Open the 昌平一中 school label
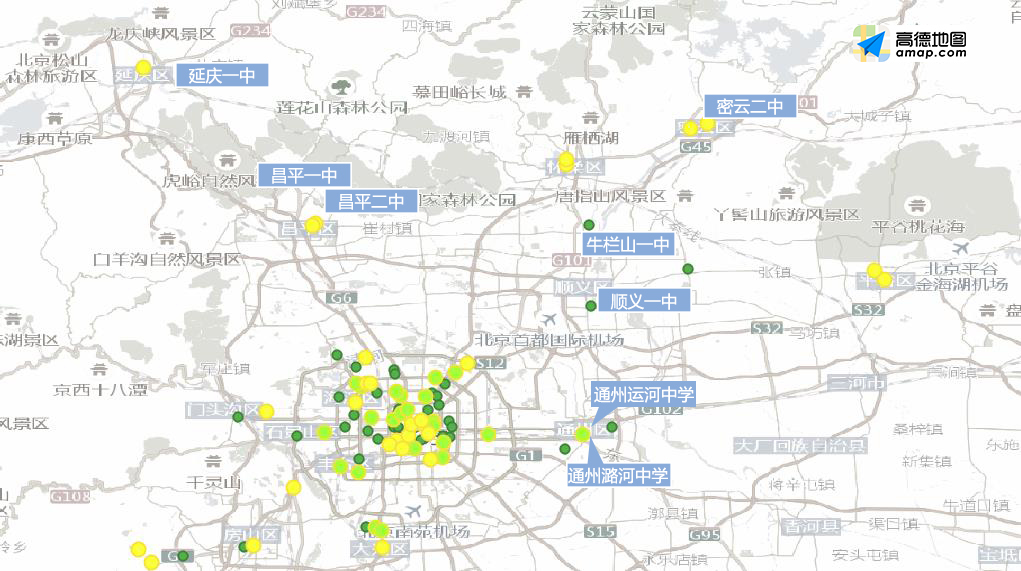Viewport: 1021px width, 571px height. (x=304, y=175)
